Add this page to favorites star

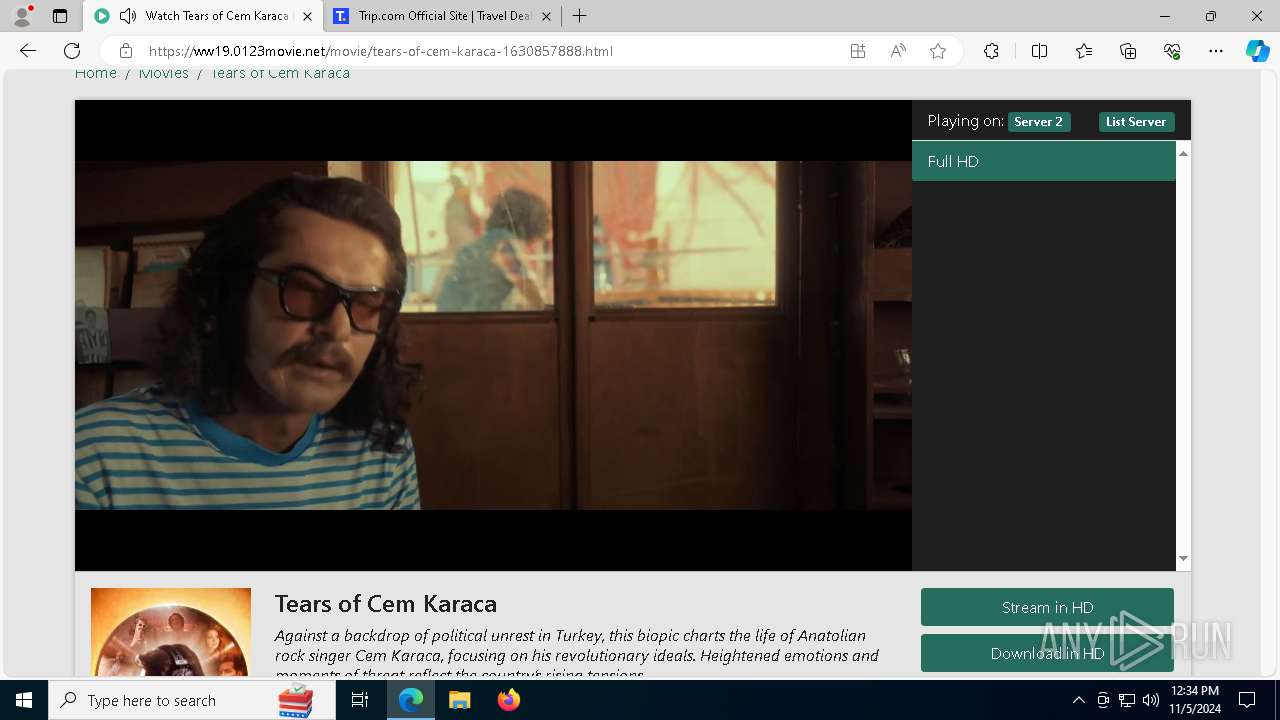click(938, 51)
